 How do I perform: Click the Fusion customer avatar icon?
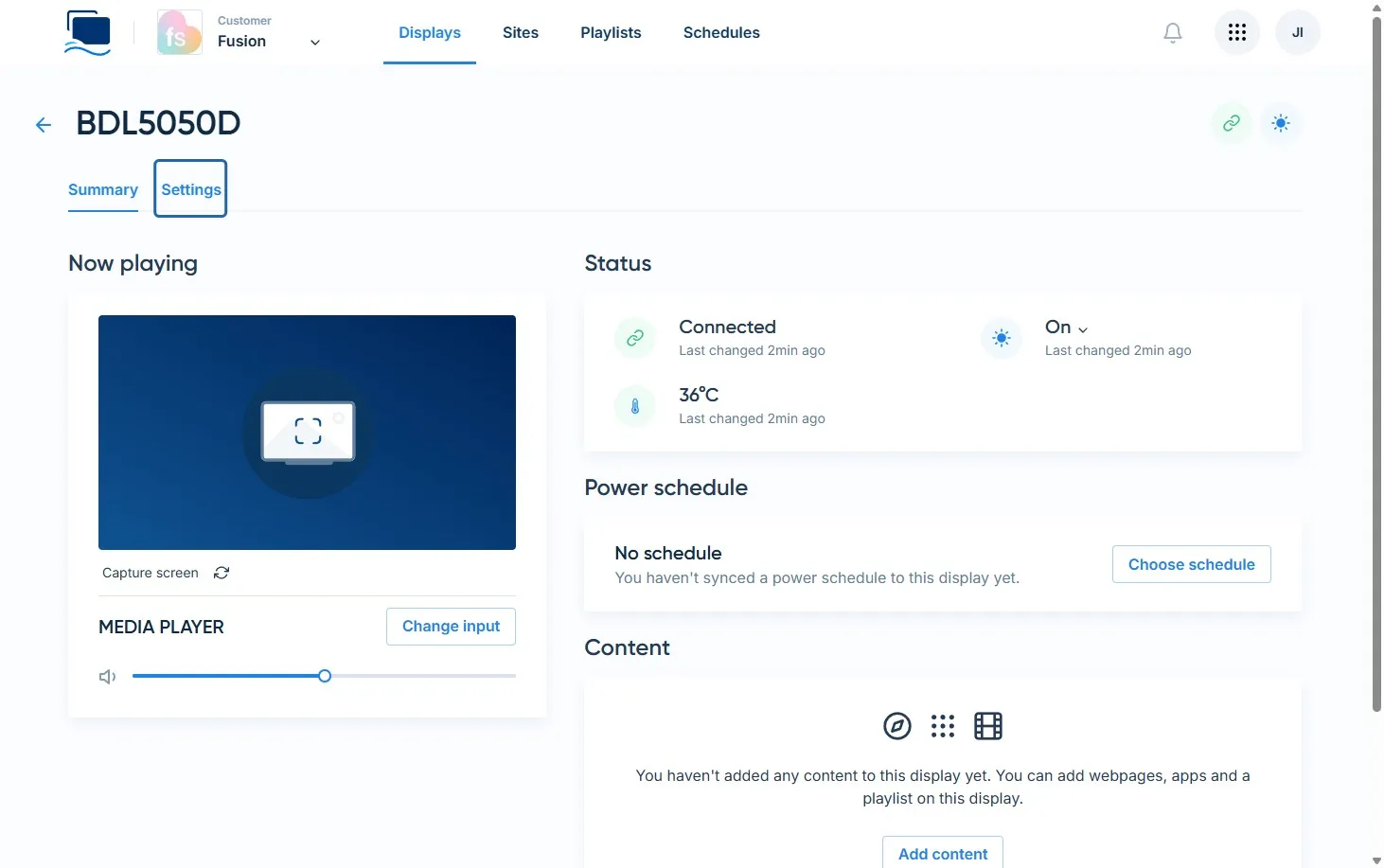tap(180, 33)
